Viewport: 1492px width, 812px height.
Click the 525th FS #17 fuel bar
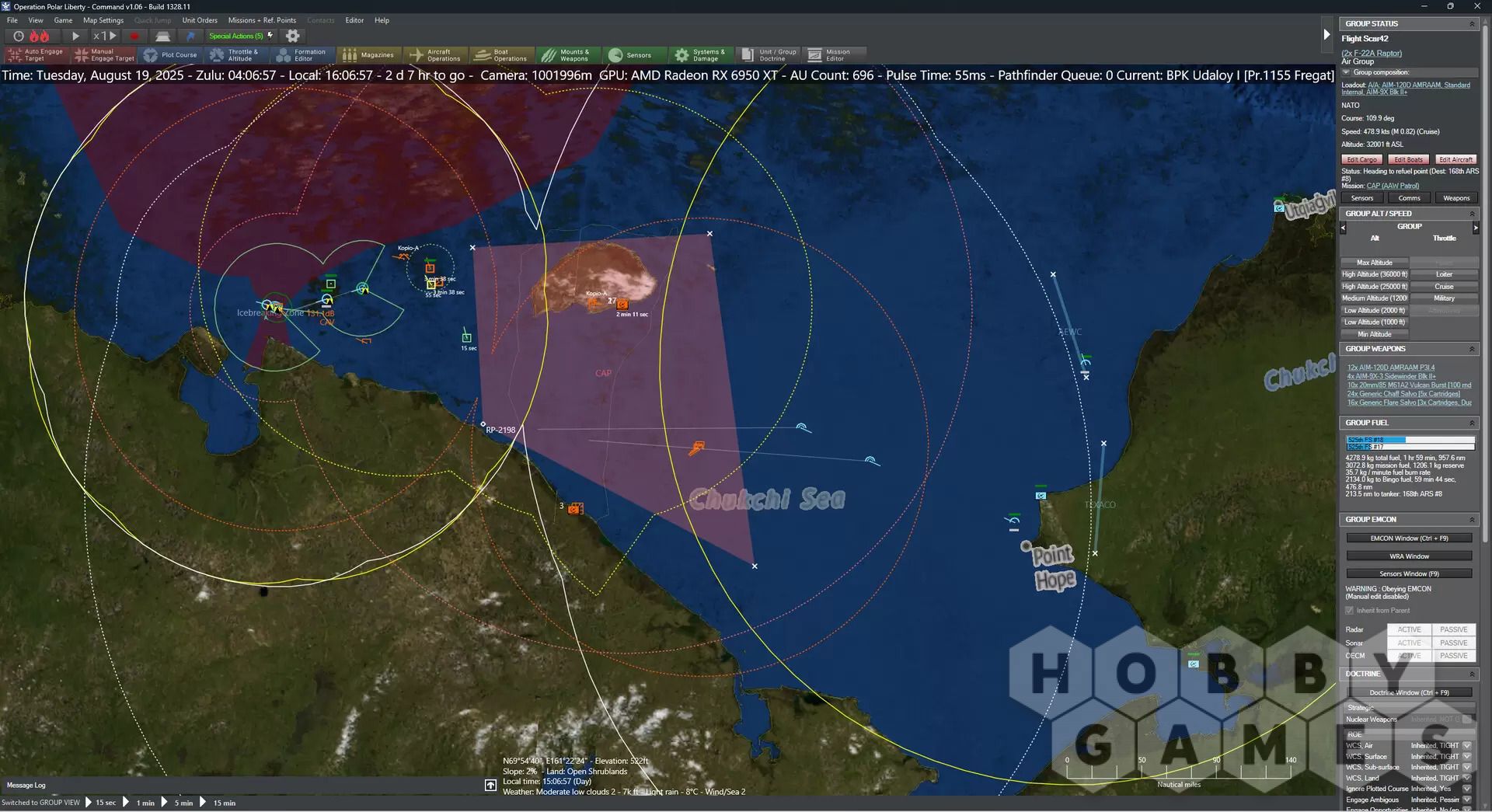pyautogui.click(x=1410, y=447)
